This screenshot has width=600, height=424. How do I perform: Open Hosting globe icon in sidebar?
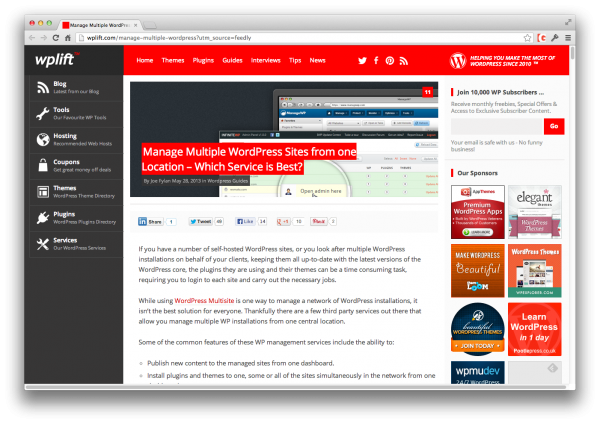pyautogui.click(x=43, y=139)
